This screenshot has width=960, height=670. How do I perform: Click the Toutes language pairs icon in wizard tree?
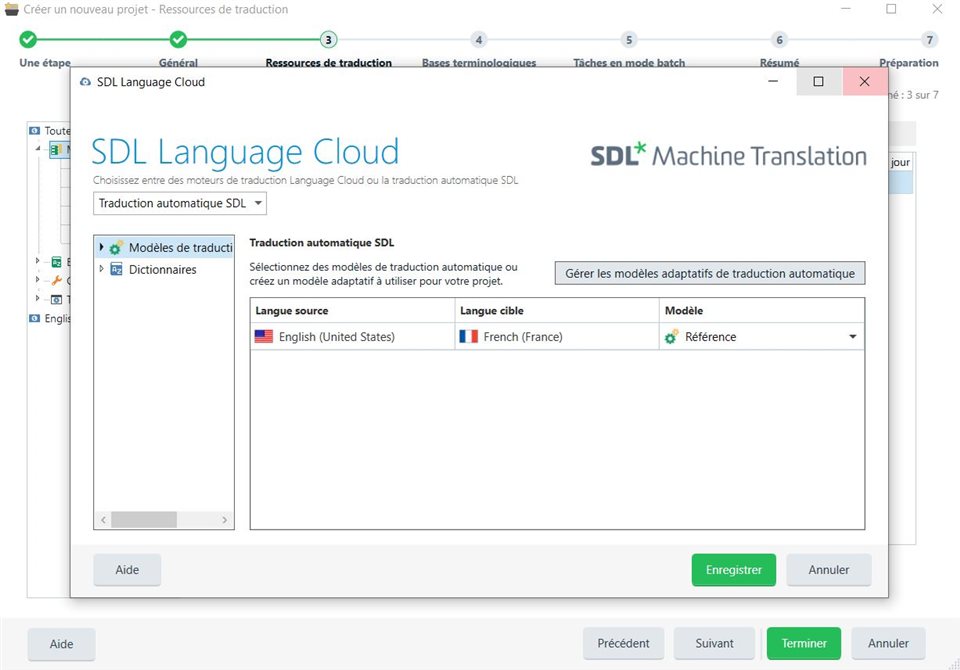click(x=35, y=130)
